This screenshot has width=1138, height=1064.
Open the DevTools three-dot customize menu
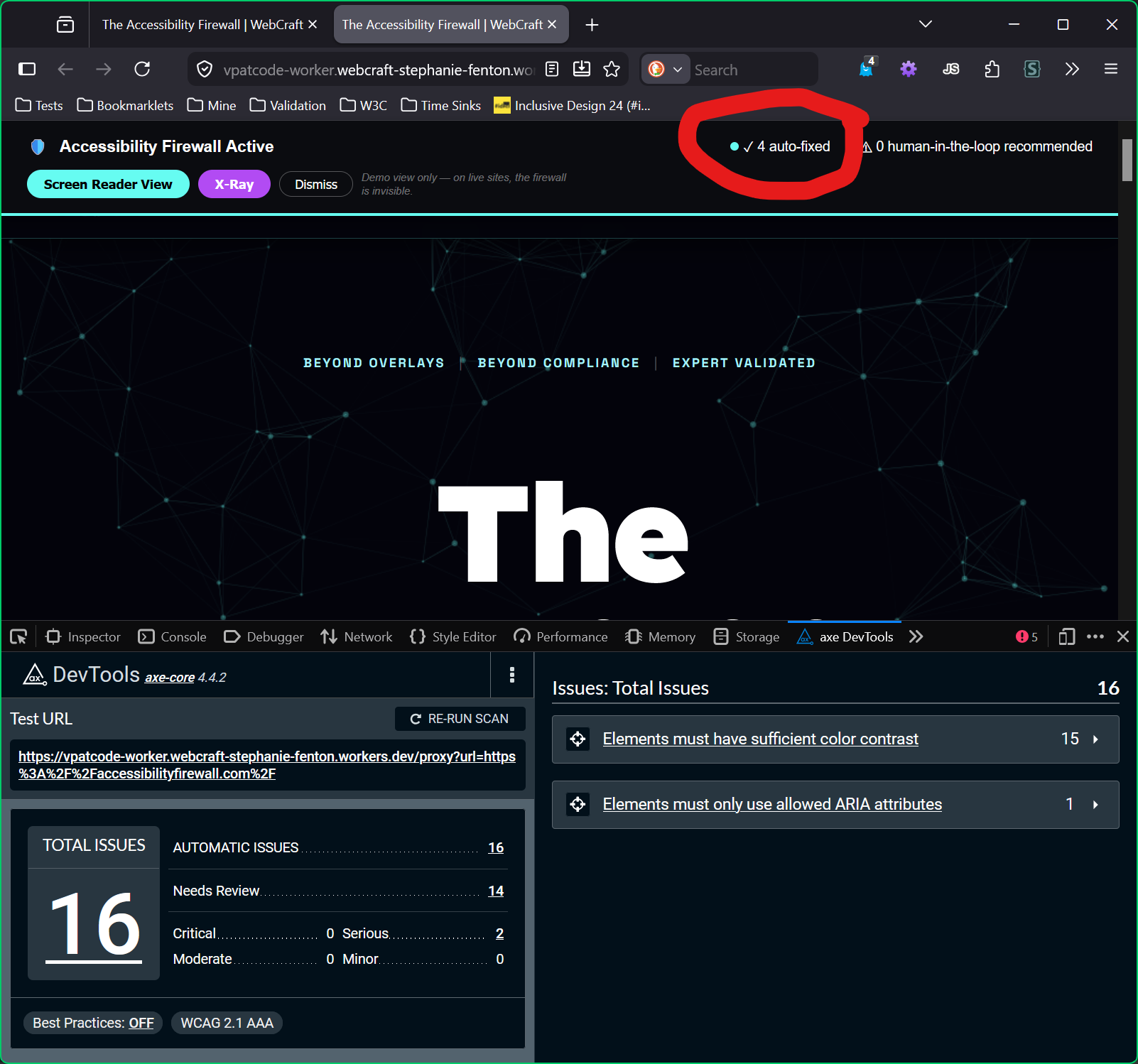(1095, 637)
